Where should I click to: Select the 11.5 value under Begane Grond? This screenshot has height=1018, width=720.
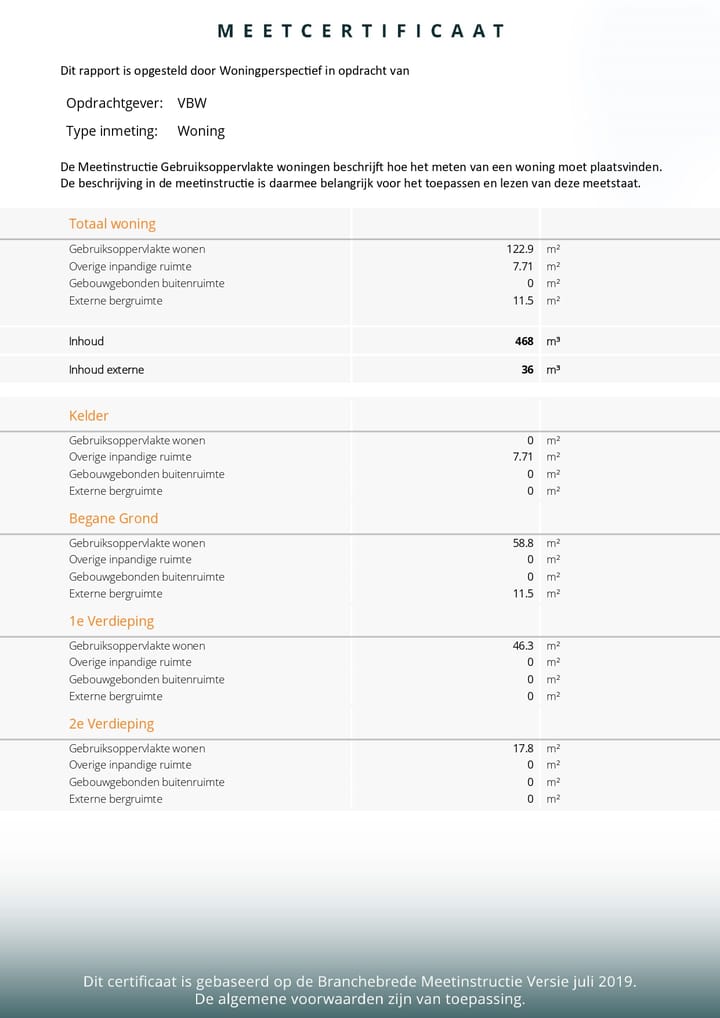[x=523, y=594]
